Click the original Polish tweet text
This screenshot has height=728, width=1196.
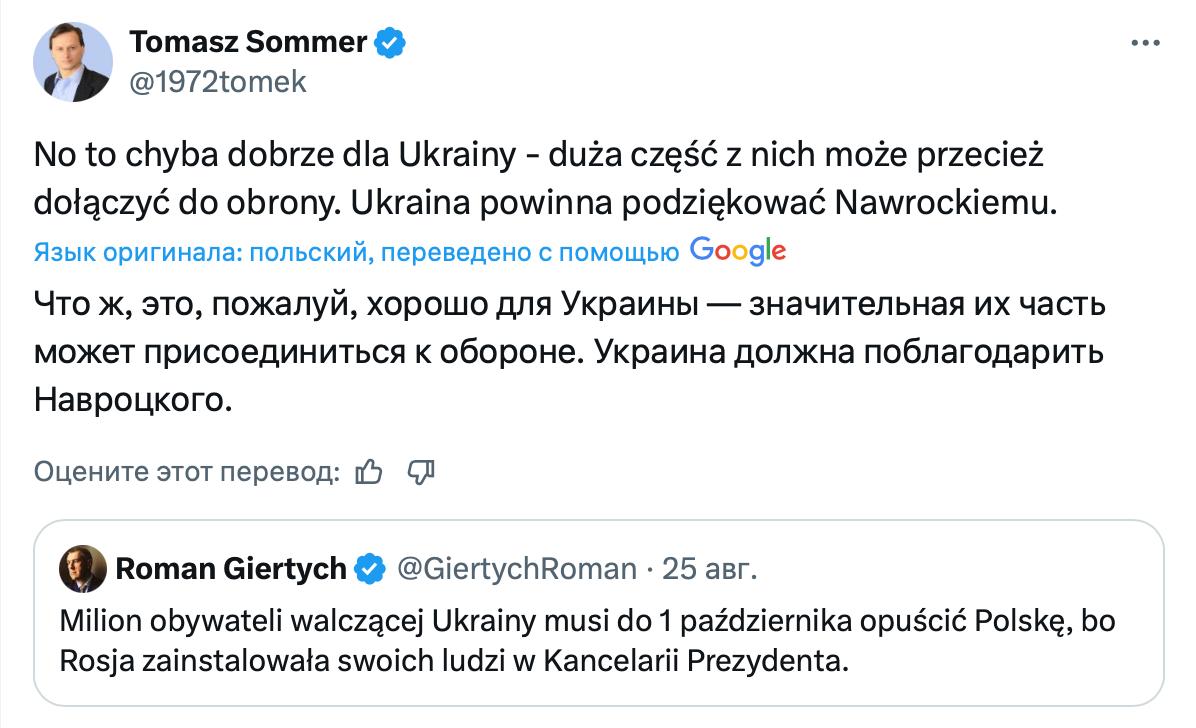coord(545,179)
